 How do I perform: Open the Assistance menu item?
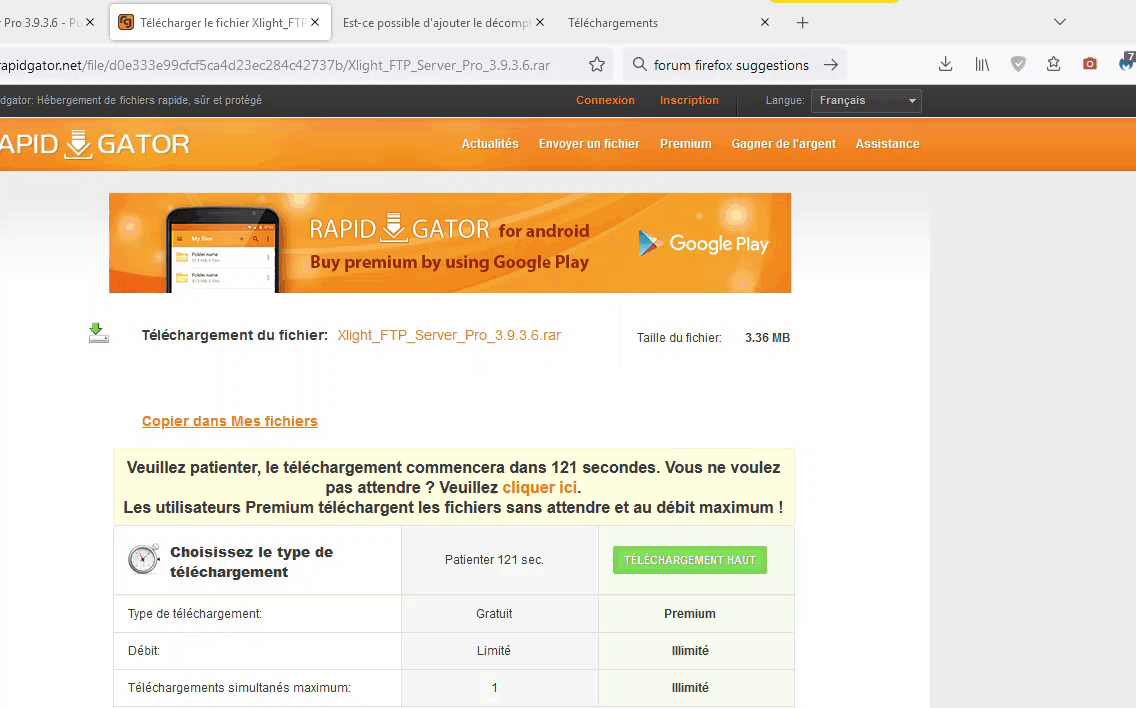[x=888, y=143]
